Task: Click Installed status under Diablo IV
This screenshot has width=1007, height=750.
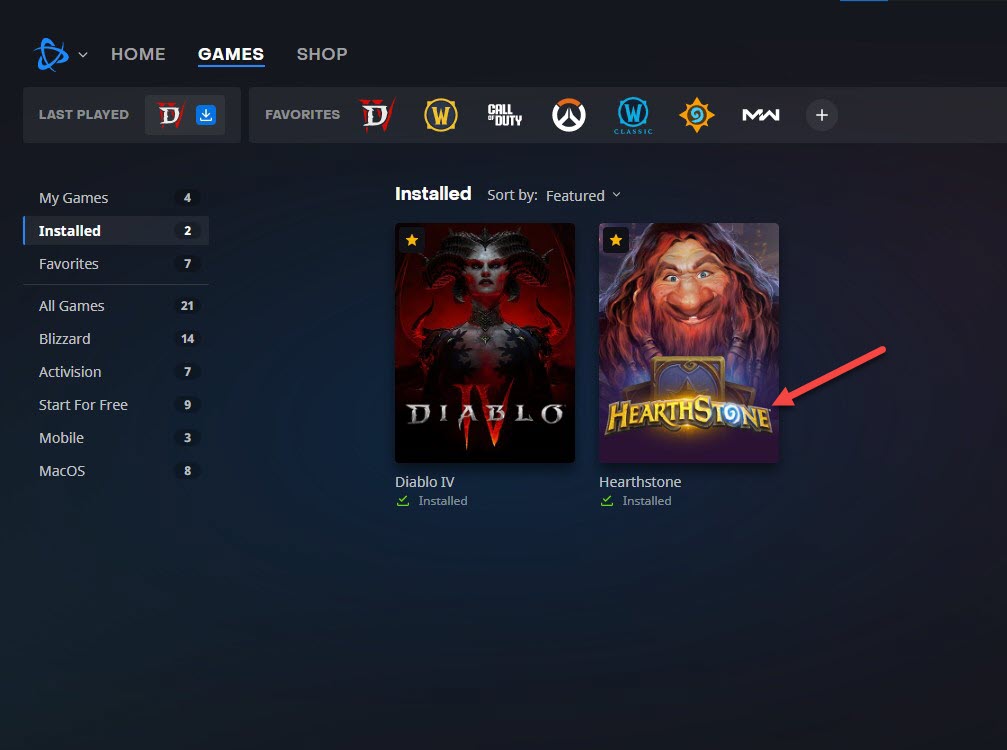Action: [x=443, y=501]
